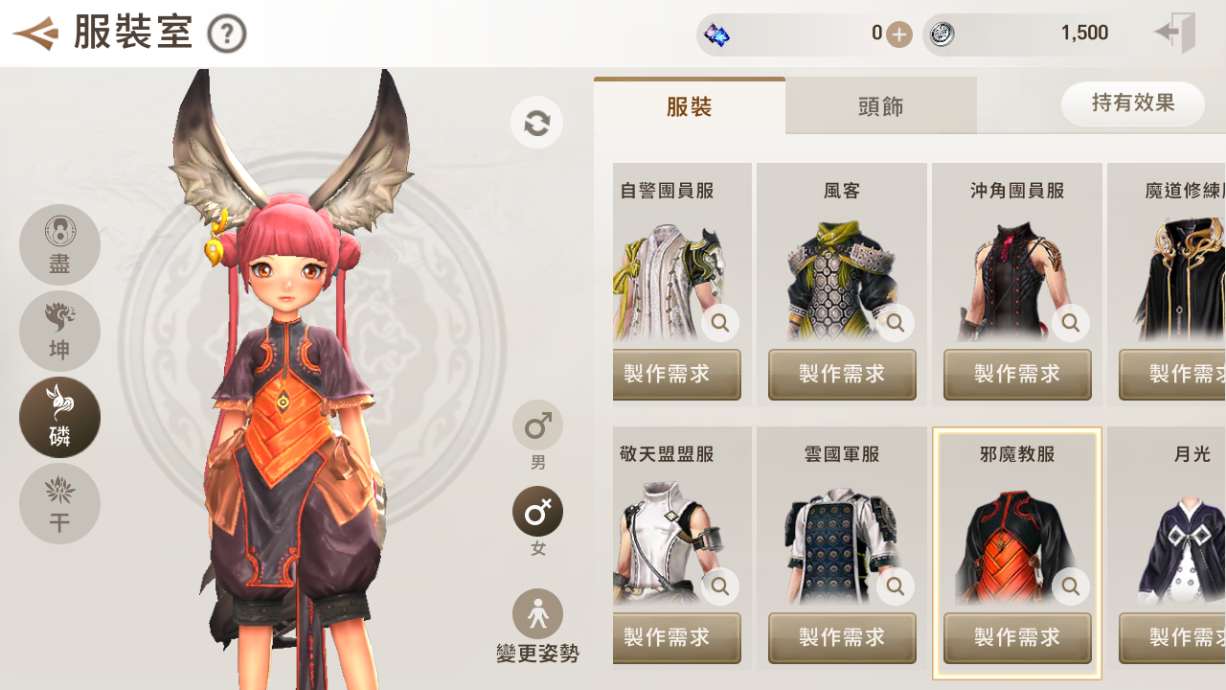Click magnifier icon on 沖角團員服 outfit

1070,323
